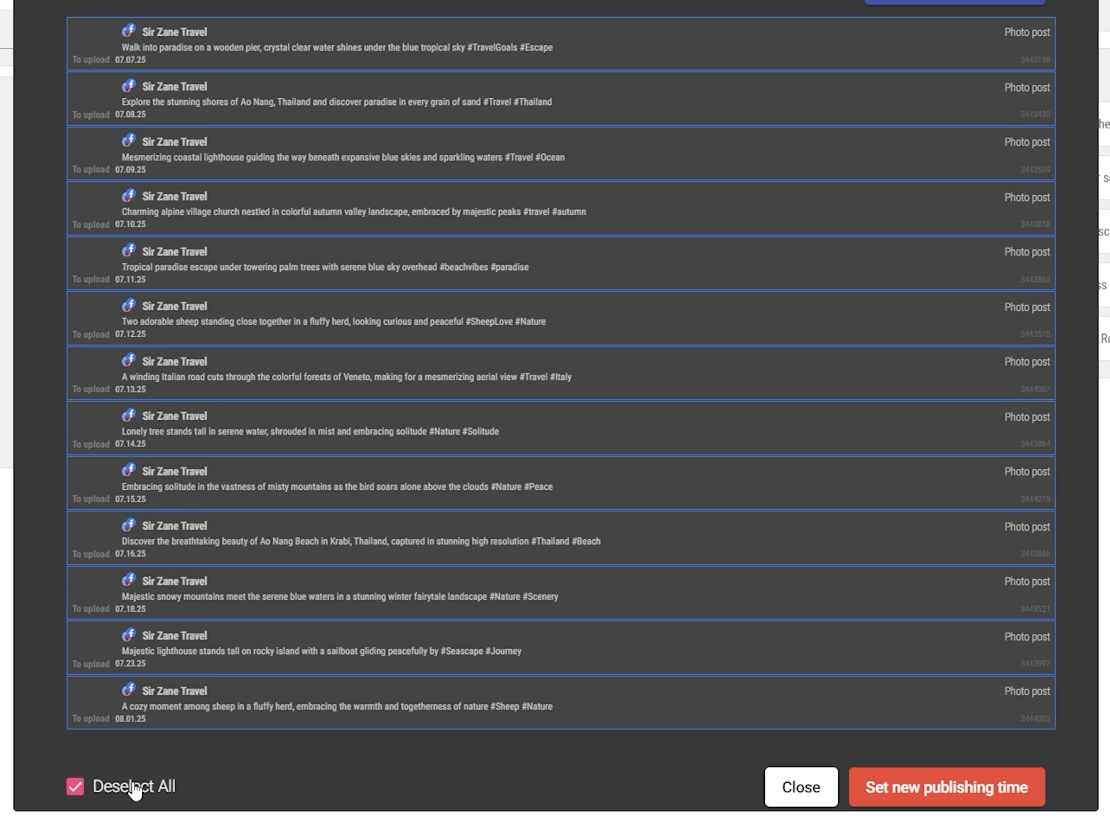Click Facebook icon on wooden pier post
The image size is (1110, 822).
tap(128, 31)
